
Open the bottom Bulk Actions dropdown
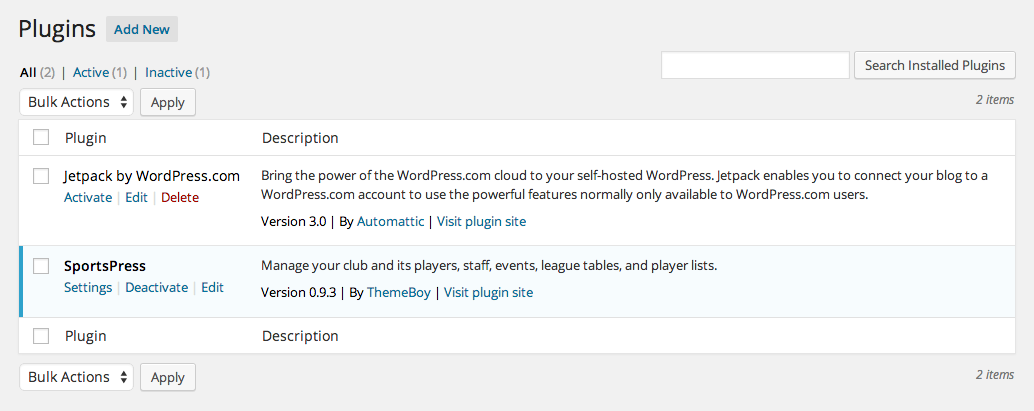(x=77, y=377)
